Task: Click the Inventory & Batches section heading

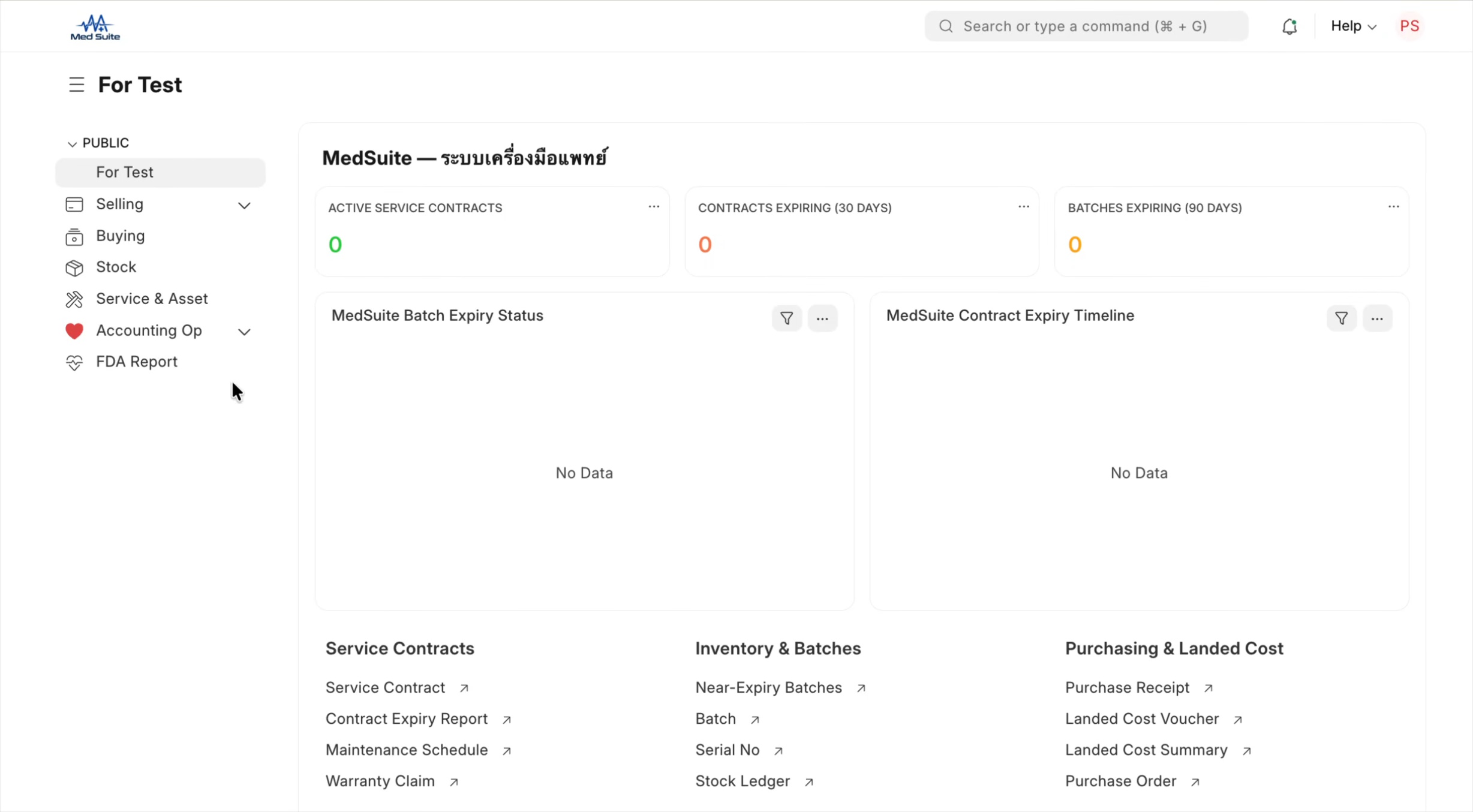Action: [x=778, y=648]
